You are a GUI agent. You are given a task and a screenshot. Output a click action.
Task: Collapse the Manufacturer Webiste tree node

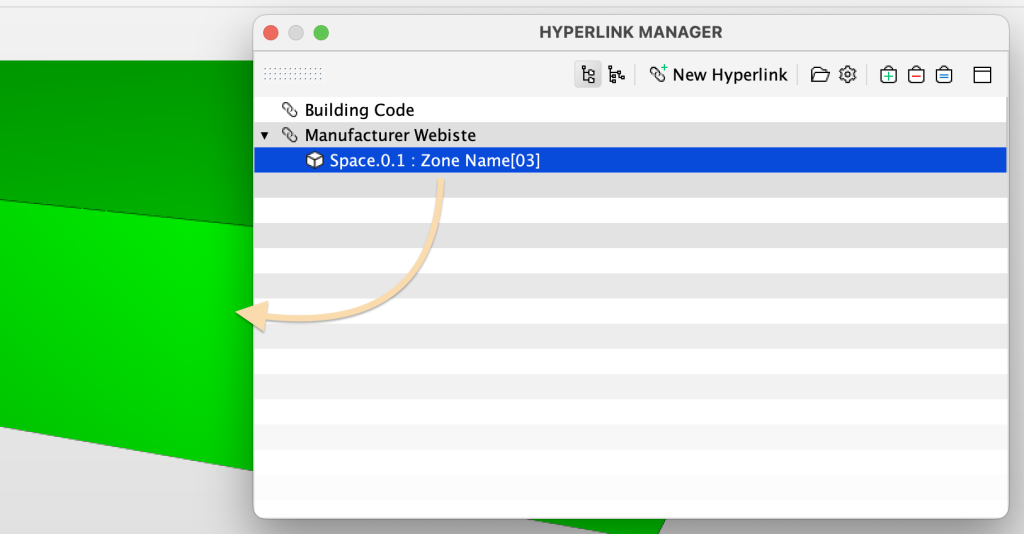(265, 135)
